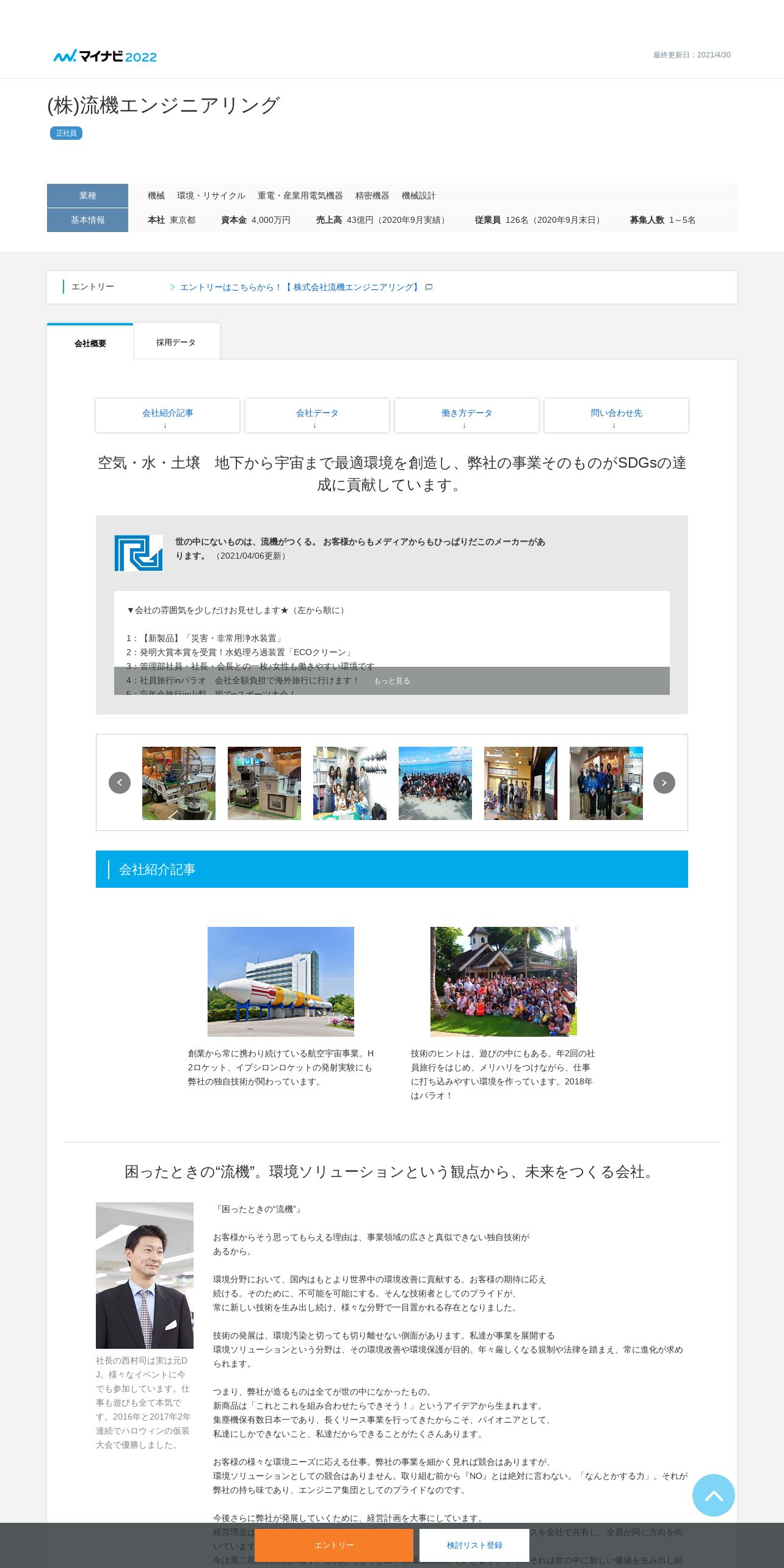784x1568 pixels.
Task: Open the indoor sports event thumbnail
Action: (521, 783)
